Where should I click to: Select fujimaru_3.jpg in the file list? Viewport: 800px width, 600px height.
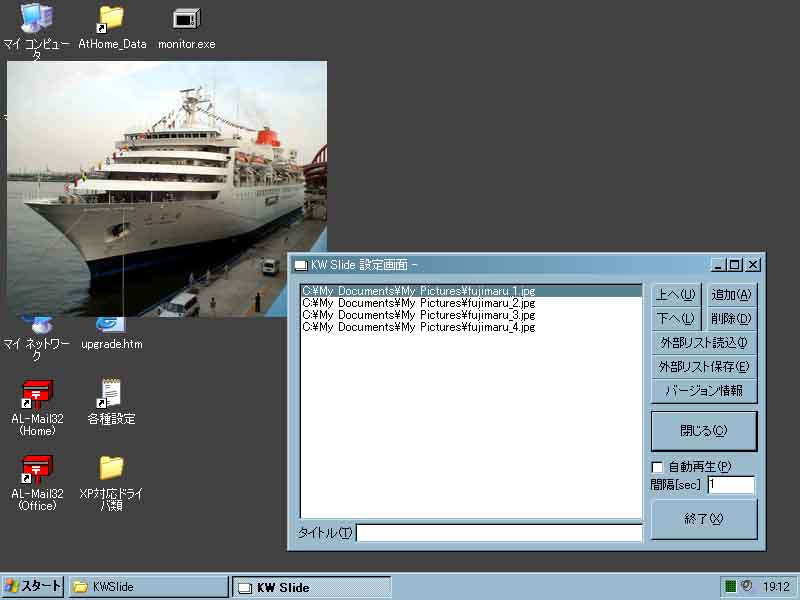419,315
